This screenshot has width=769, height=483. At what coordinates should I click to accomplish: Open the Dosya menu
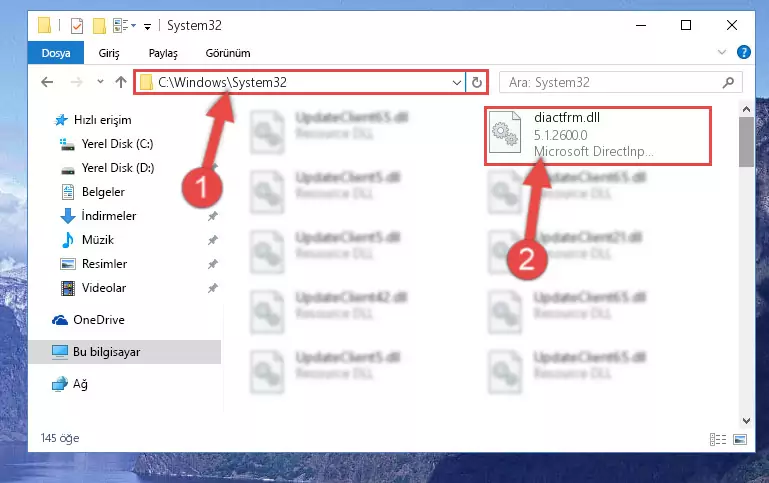(x=56, y=53)
